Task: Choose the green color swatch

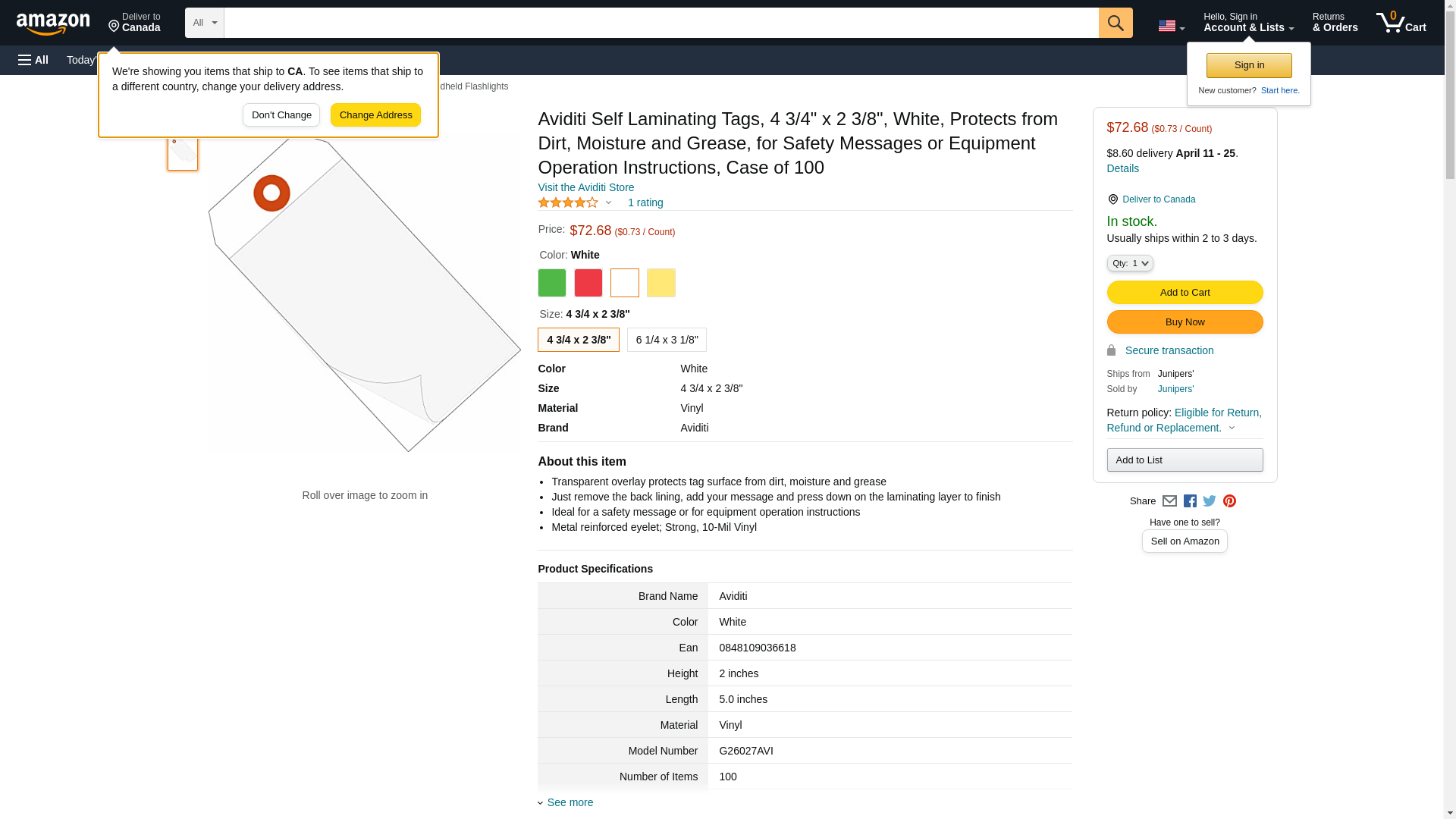Action: pos(552,283)
